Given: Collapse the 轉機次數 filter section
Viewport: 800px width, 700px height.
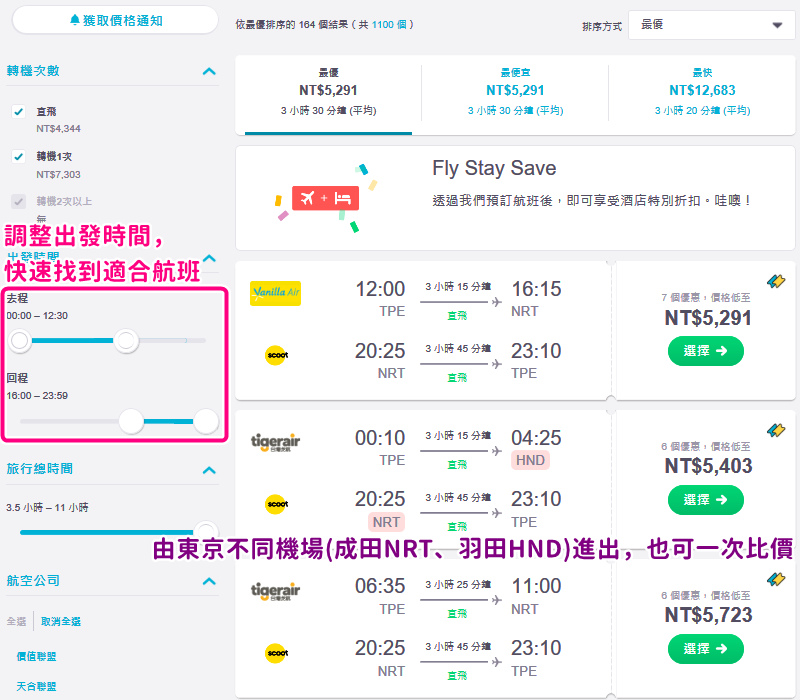Looking at the screenshot, I should (209, 71).
